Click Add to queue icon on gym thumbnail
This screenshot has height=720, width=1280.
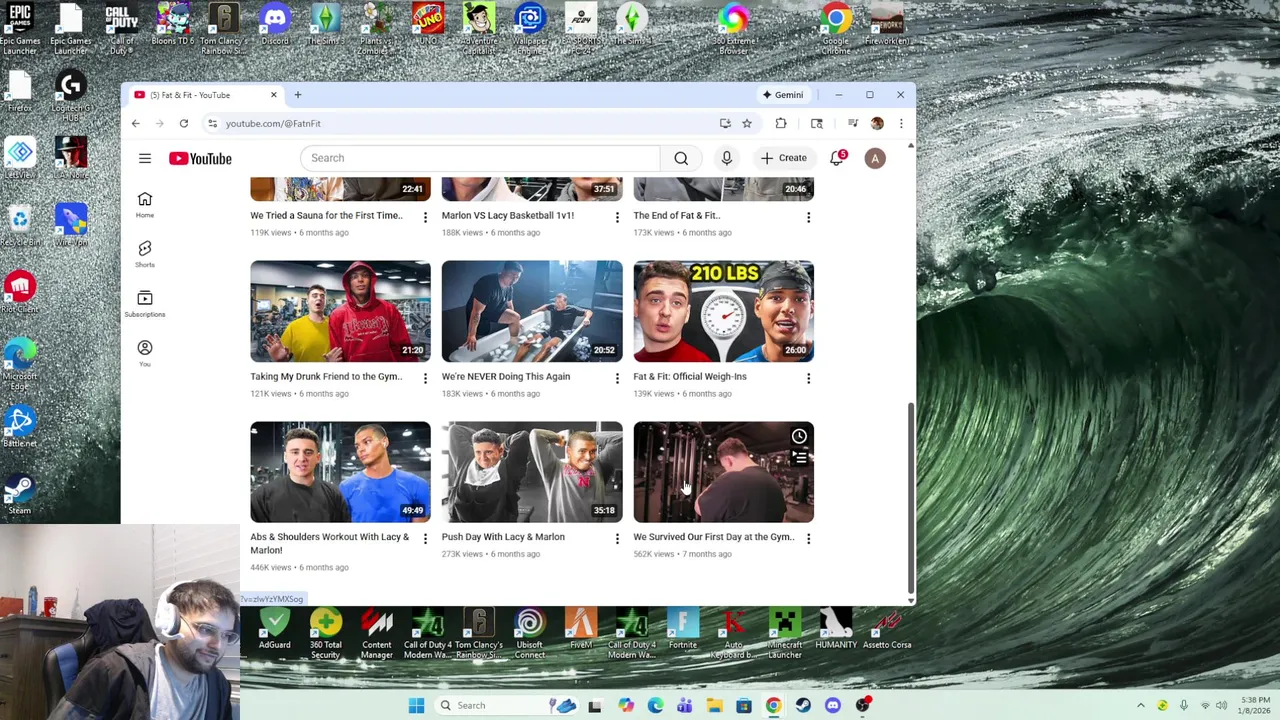pyautogui.click(x=799, y=457)
